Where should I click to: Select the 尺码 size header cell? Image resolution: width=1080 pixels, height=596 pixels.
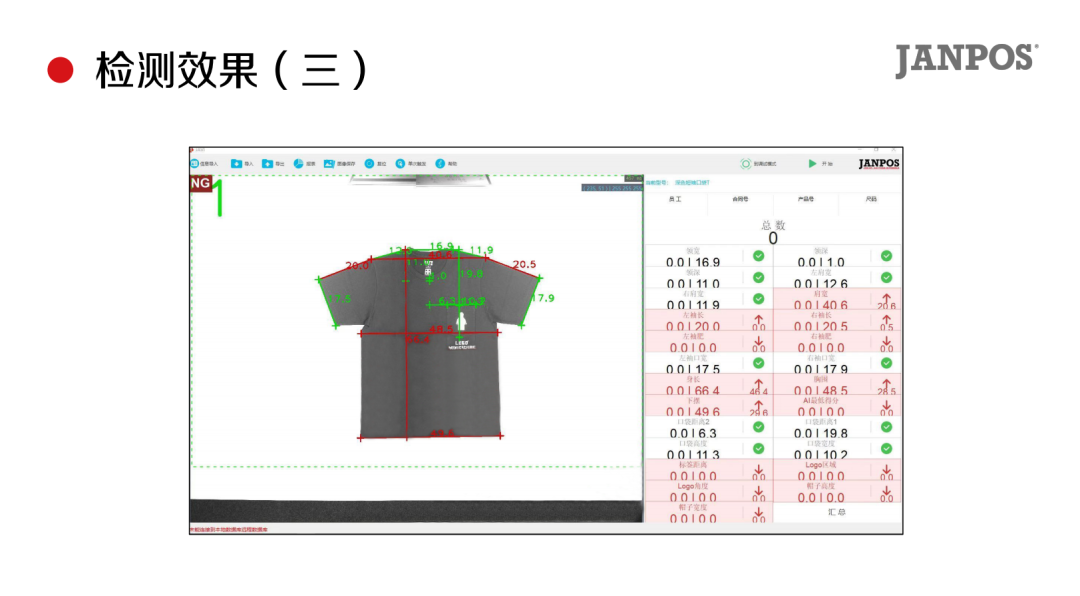click(x=871, y=199)
